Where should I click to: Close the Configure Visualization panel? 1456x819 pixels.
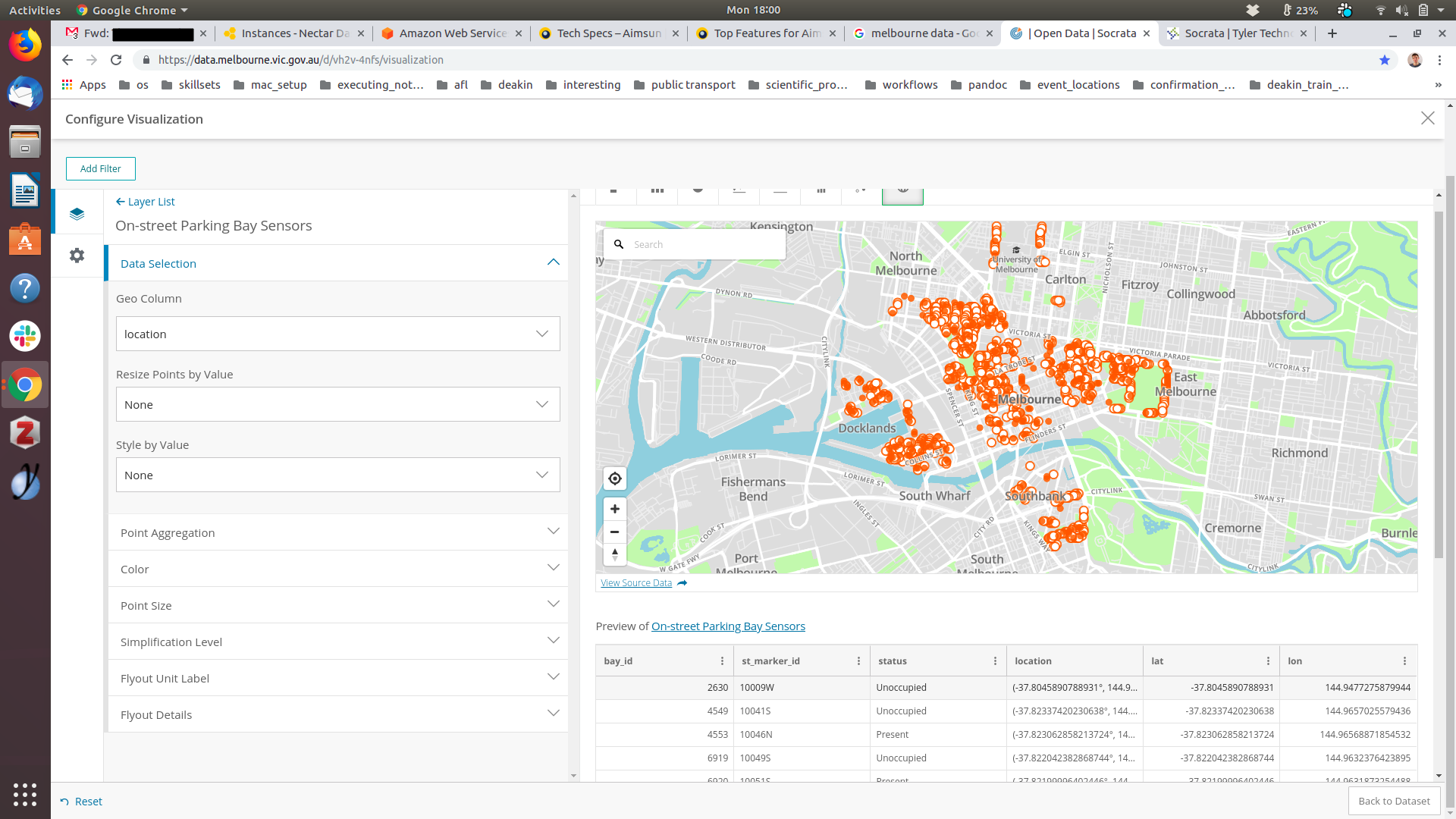point(1427,118)
